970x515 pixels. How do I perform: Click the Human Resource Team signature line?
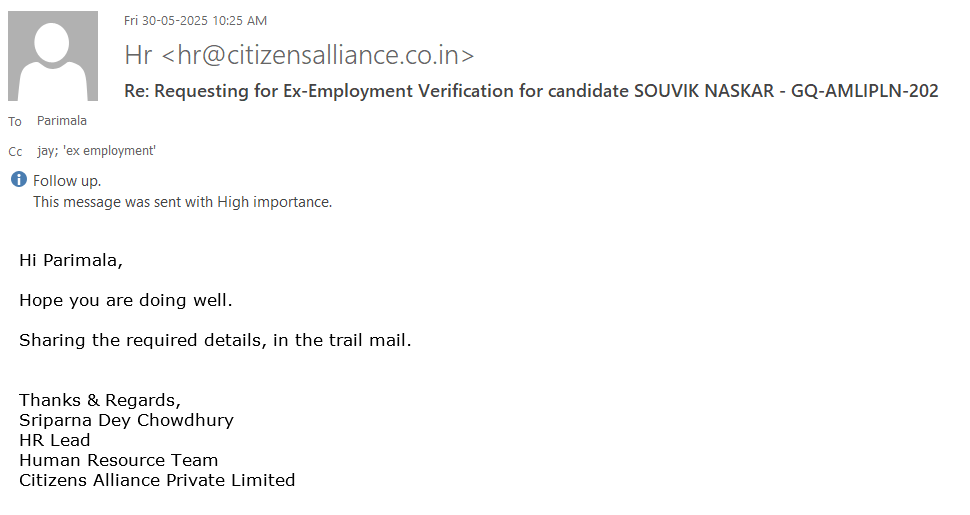[118, 460]
